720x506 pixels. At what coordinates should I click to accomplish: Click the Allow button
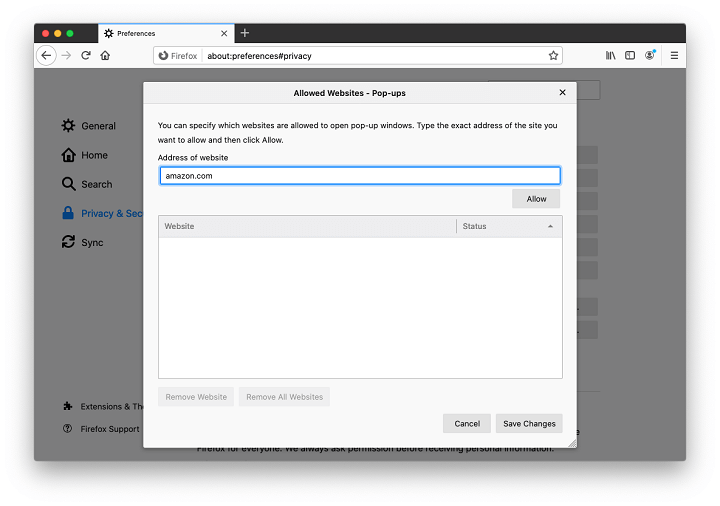click(536, 199)
